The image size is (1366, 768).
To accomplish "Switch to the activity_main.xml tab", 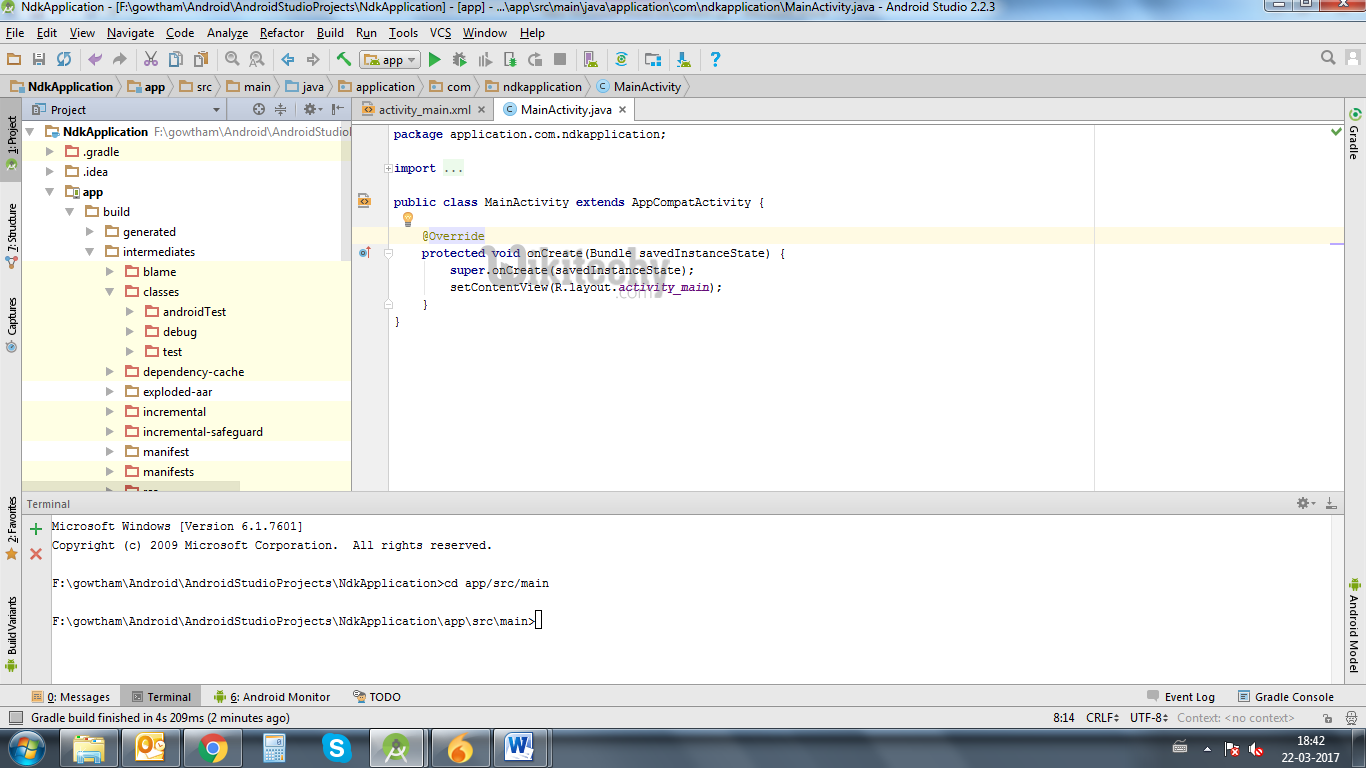I will pos(424,110).
